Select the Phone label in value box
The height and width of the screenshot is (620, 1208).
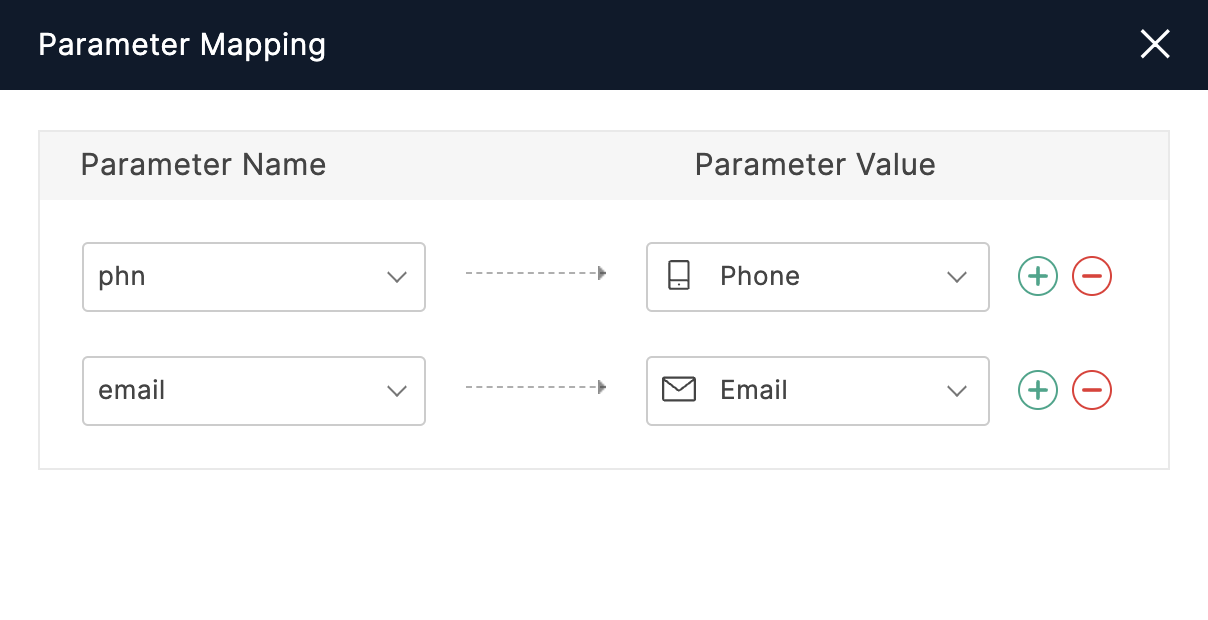tap(760, 276)
